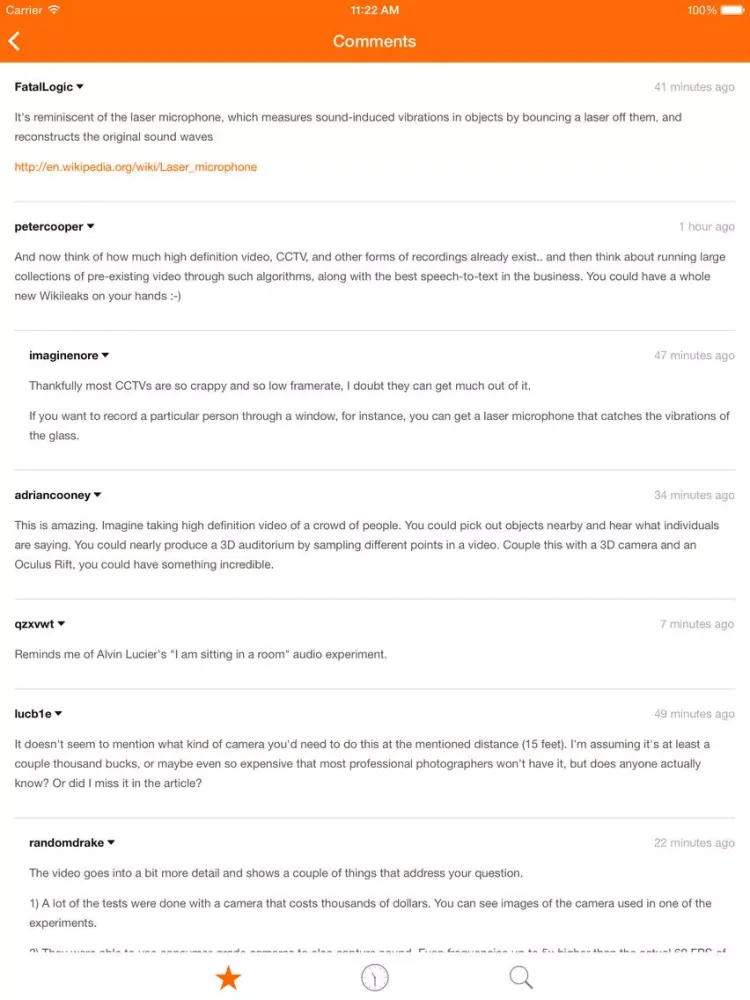Click the '41 minutes ago' timestamp

click(x=694, y=87)
